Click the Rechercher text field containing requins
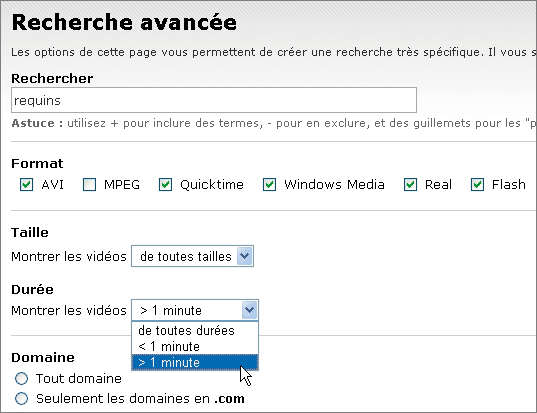This screenshot has width=537, height=413. pyautogui.click(x=214, y=100)
